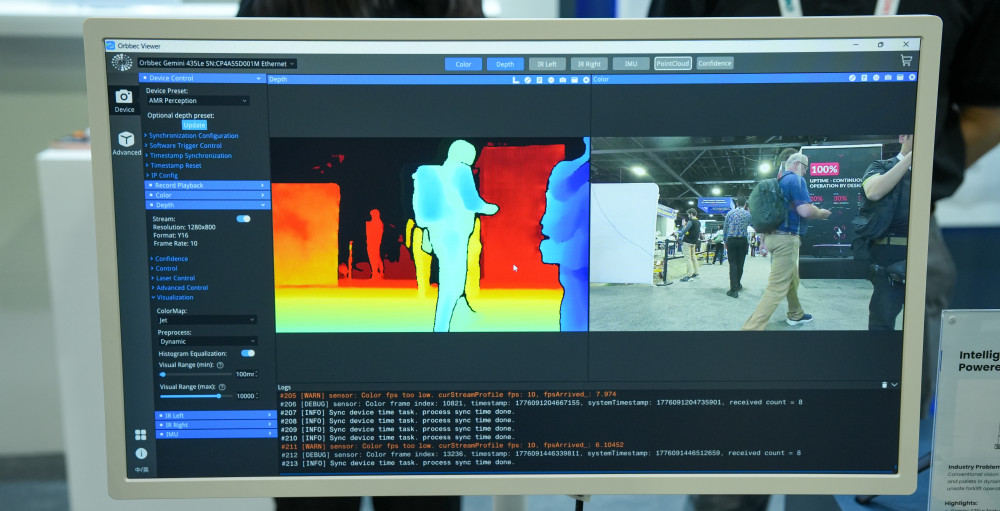The height and width of the screenshot is (511, 1000).
Task: Toggle the Depth Stream switch
Action: (x=243, y=218)
